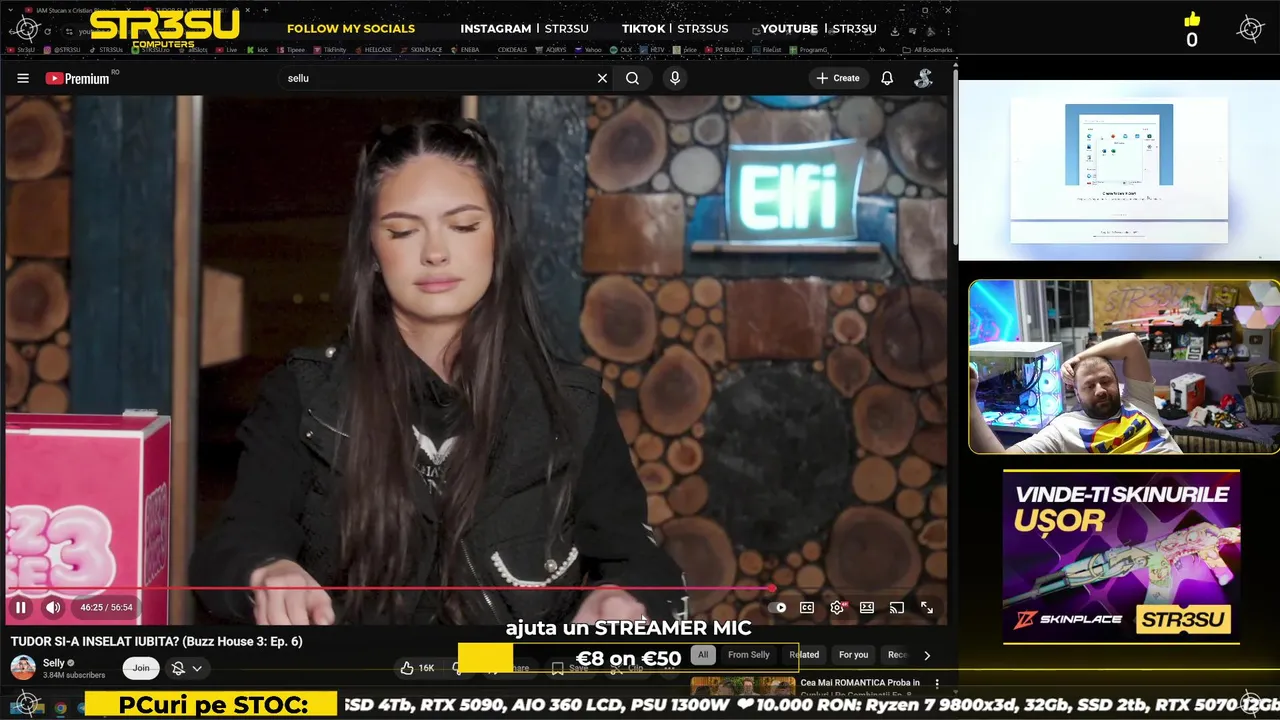The width and height of the screenshot is (1280, 720).
Task: Open the Str3sU bookmark
Action: [21, 49]
